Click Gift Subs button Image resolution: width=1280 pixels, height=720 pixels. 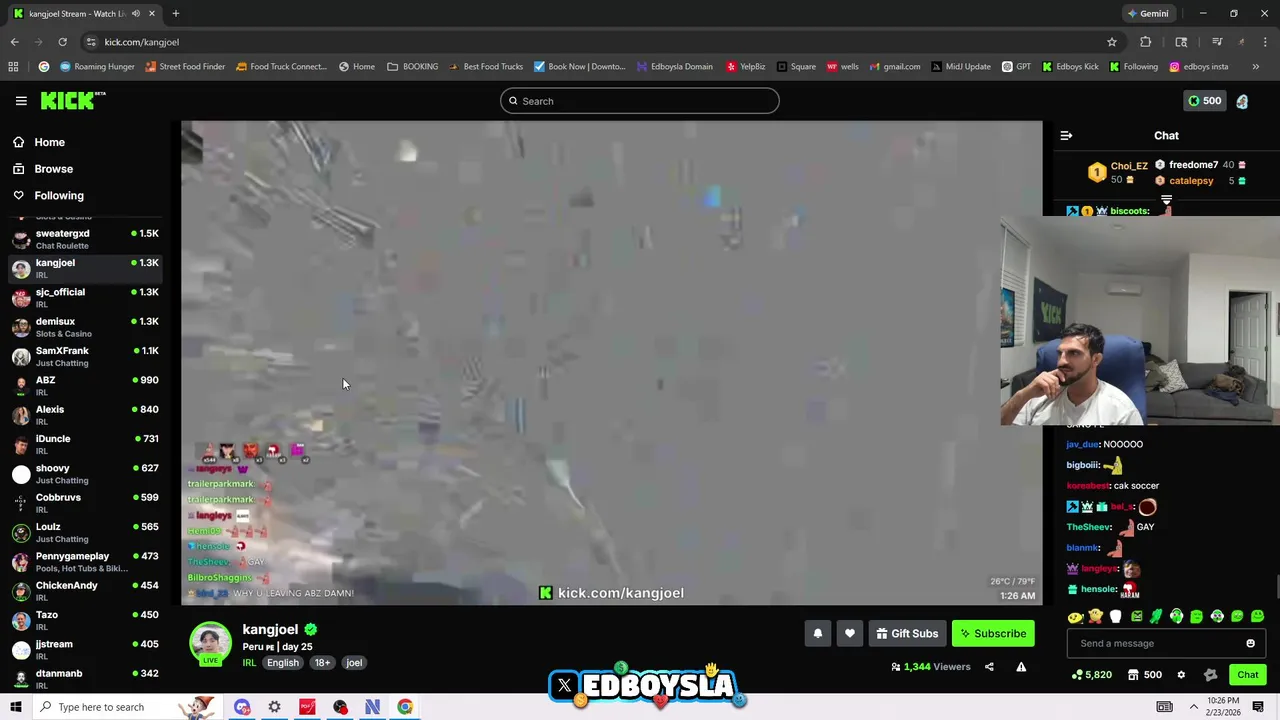pyautogui.click(x=907, y=633)
